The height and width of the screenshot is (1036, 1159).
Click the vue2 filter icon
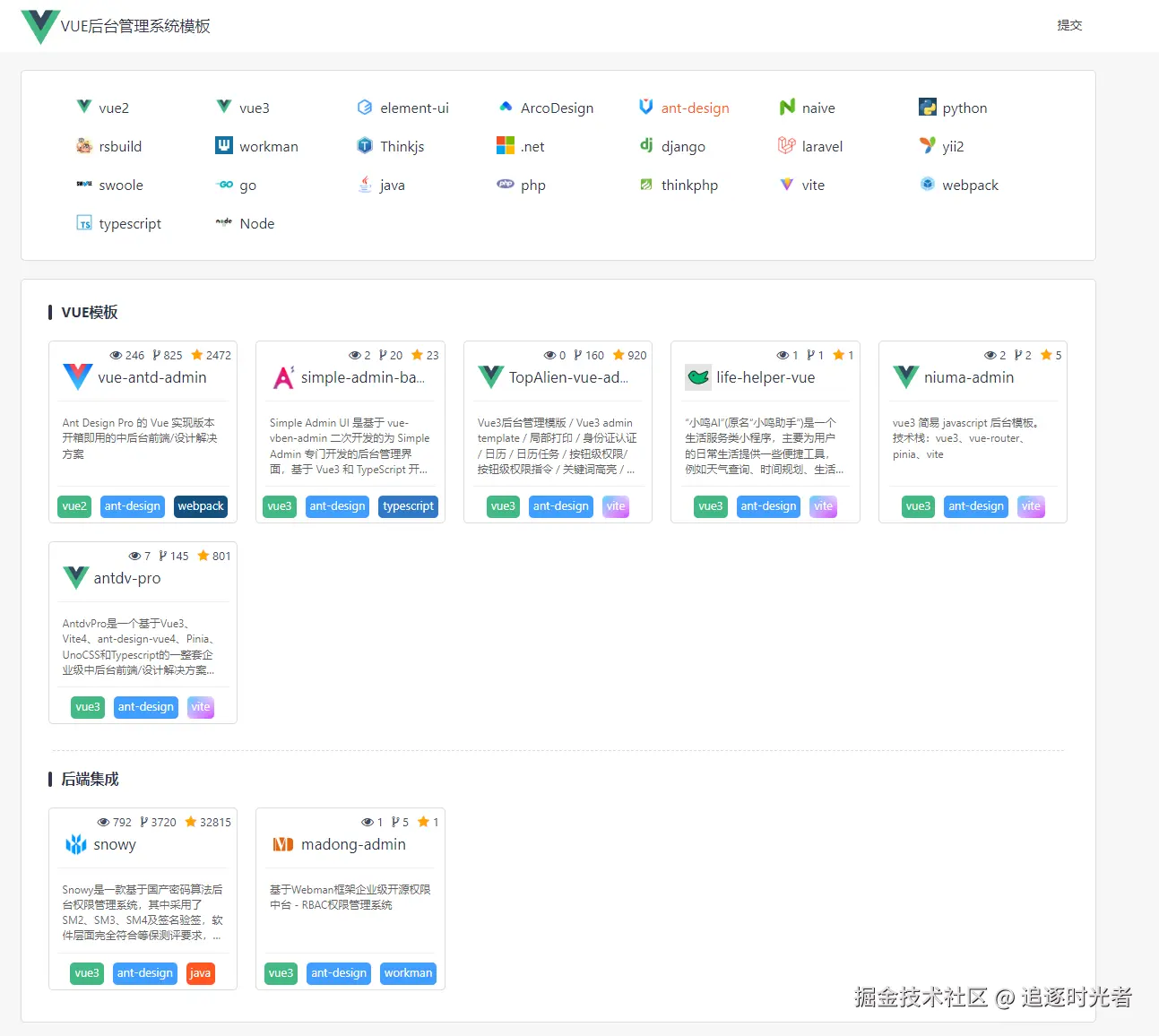84,107
